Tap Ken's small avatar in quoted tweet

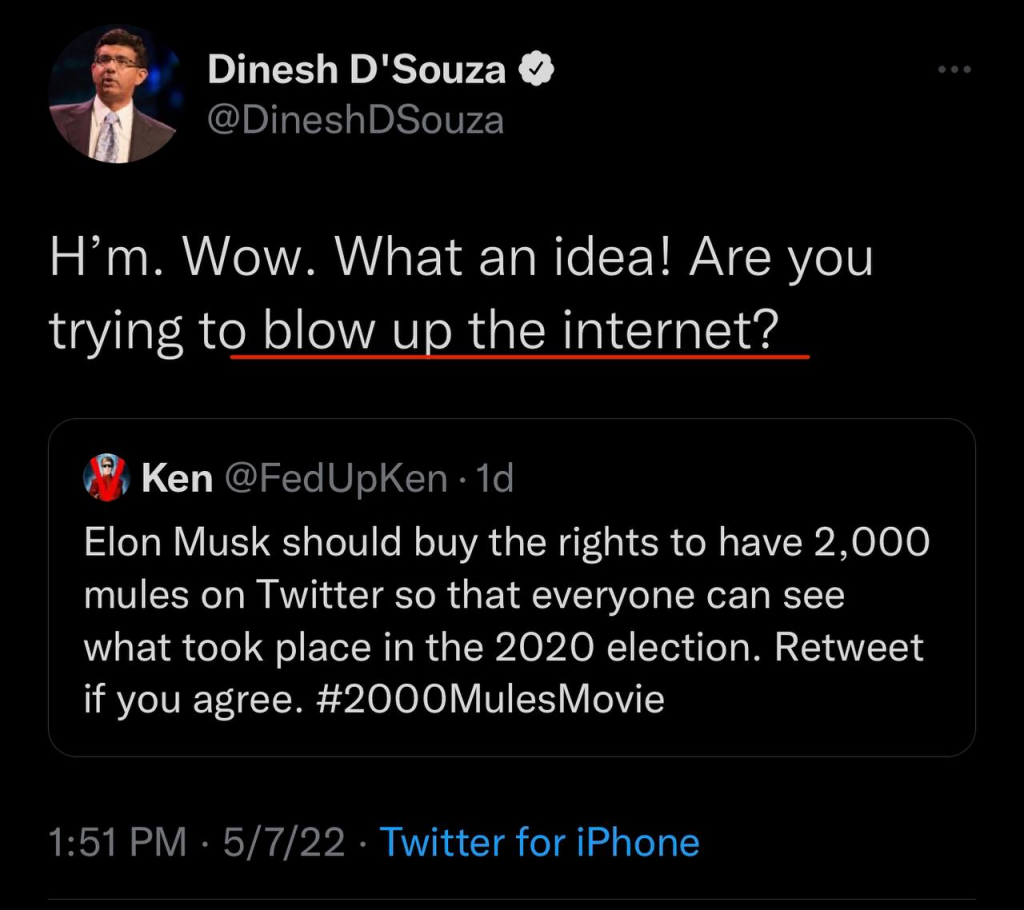pos(104,479)
